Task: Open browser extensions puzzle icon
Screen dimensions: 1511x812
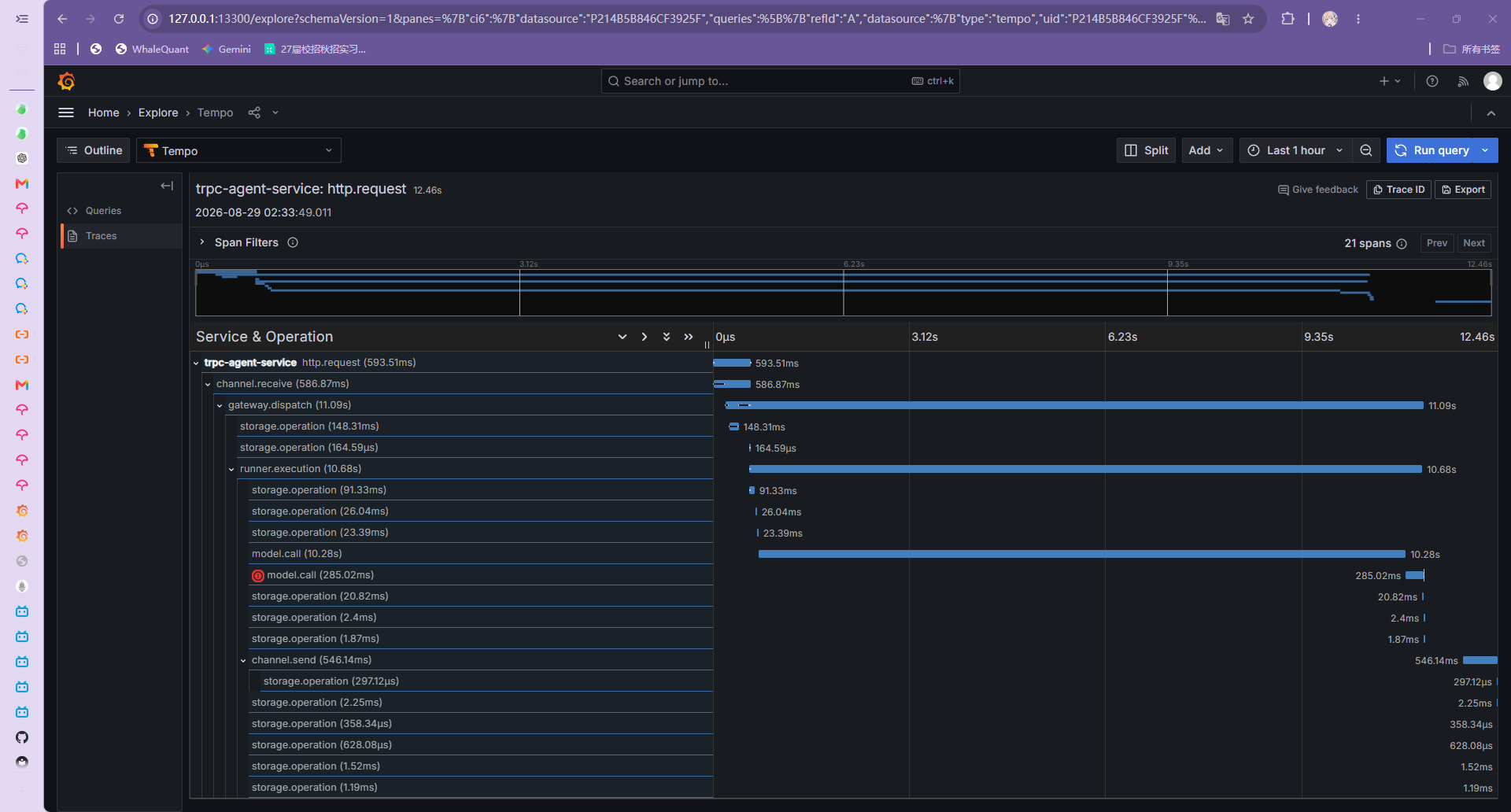Action: (1287, 19)
